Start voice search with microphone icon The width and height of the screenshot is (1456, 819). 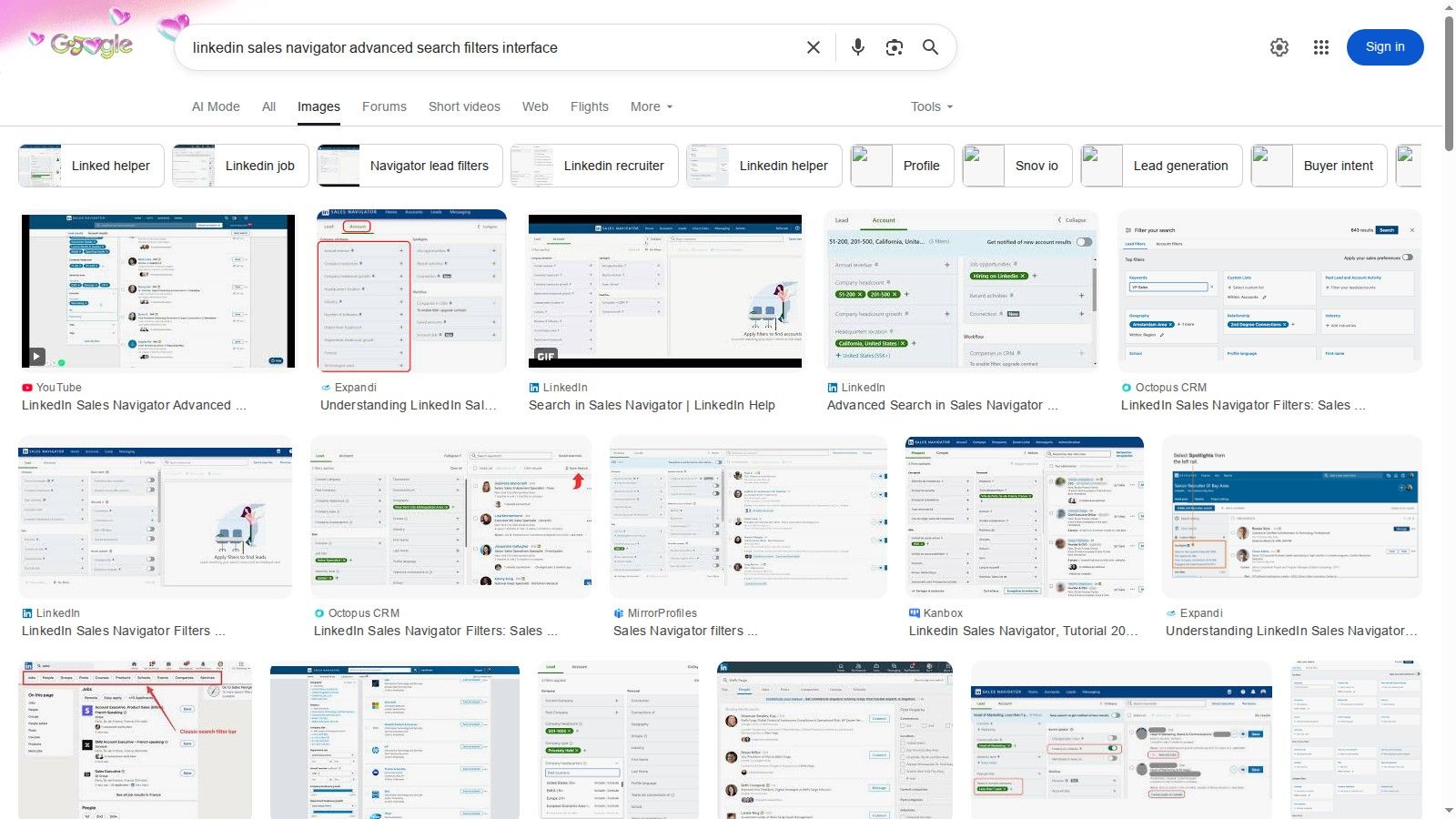[857, 47]
